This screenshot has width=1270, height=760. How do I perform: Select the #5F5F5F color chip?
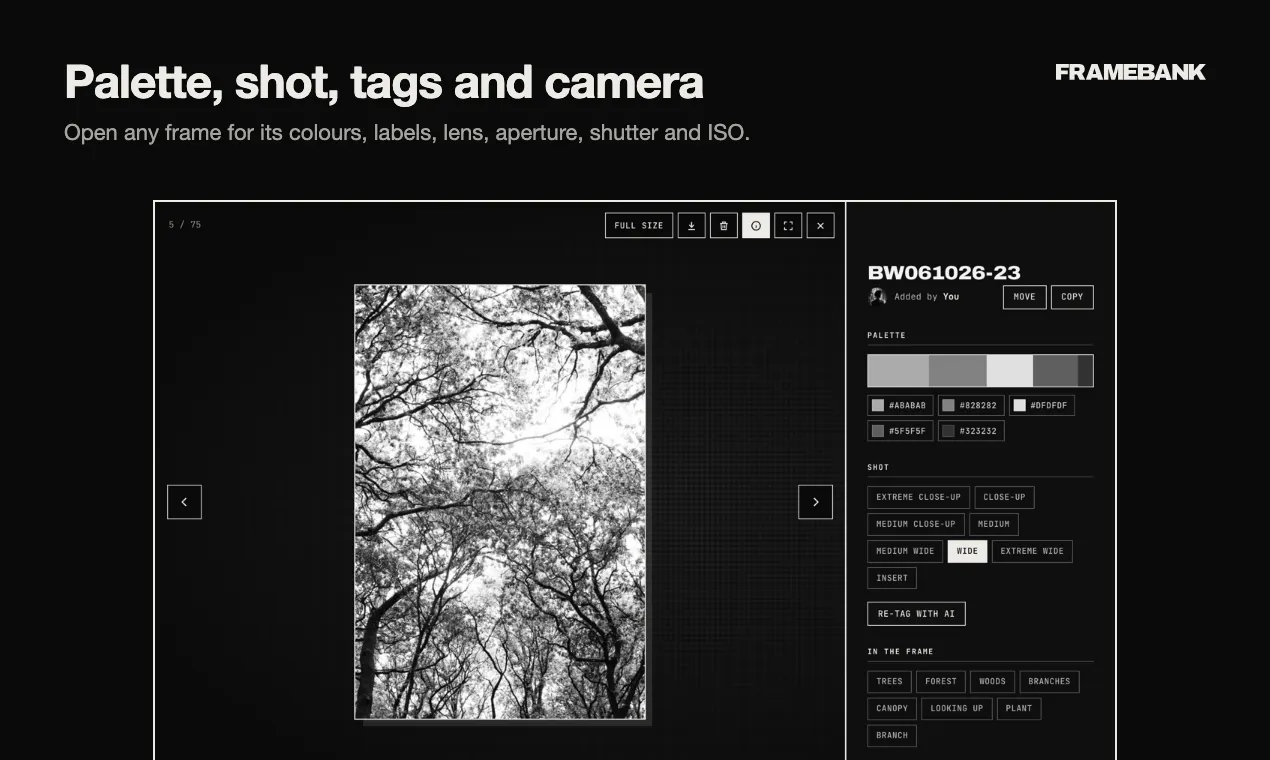coord(900,431)
